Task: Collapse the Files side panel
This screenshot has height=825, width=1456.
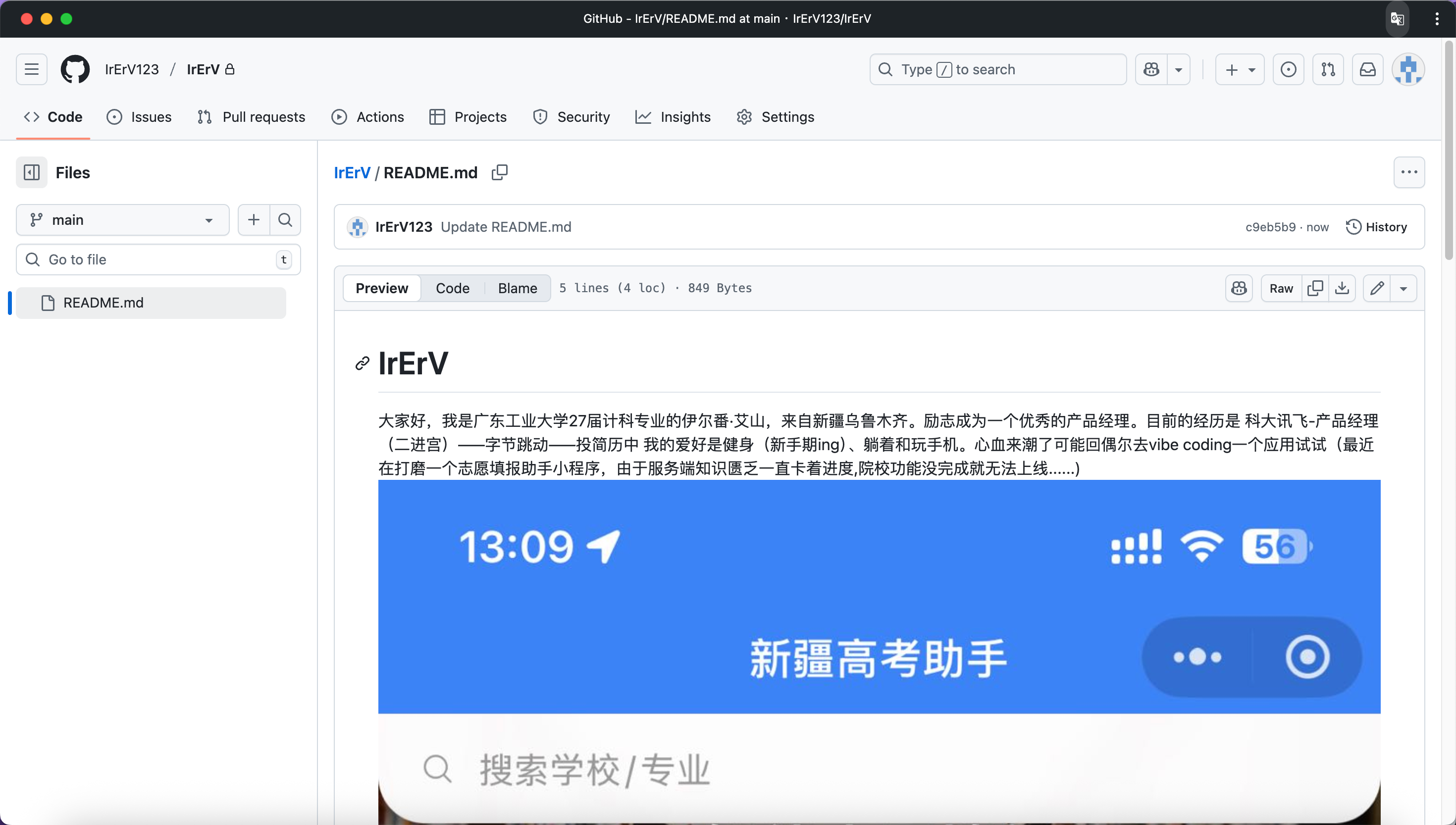Action: pyautogui.click(x=32, y=172)
